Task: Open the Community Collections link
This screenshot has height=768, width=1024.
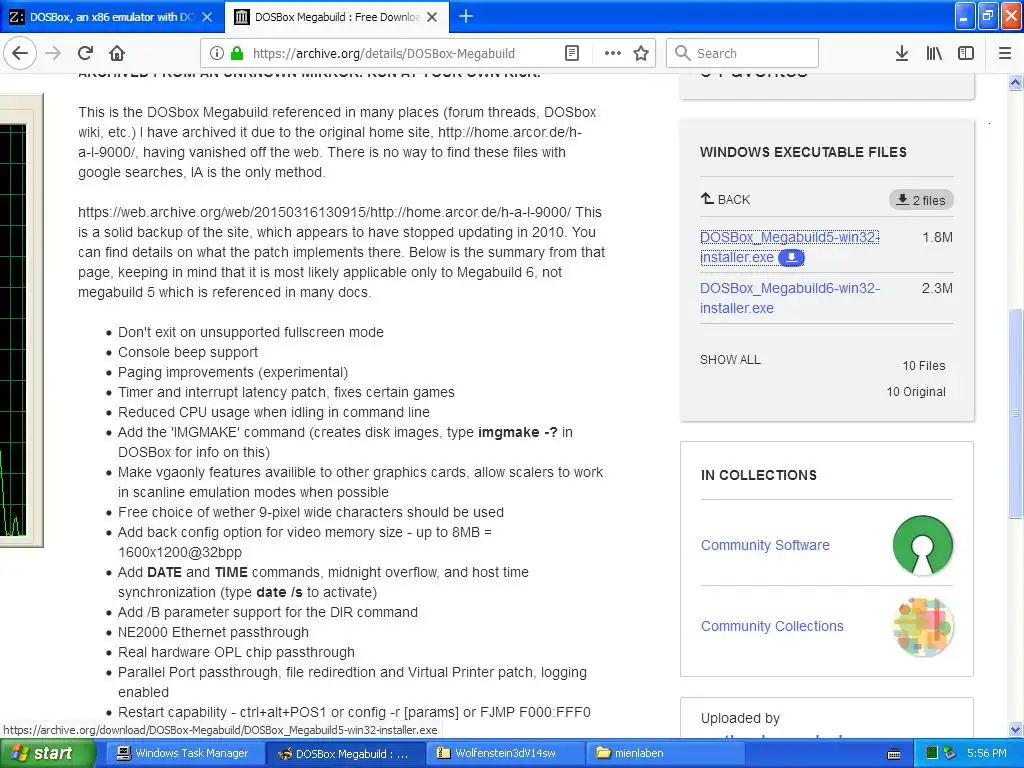Action: [x=772, y=626]
